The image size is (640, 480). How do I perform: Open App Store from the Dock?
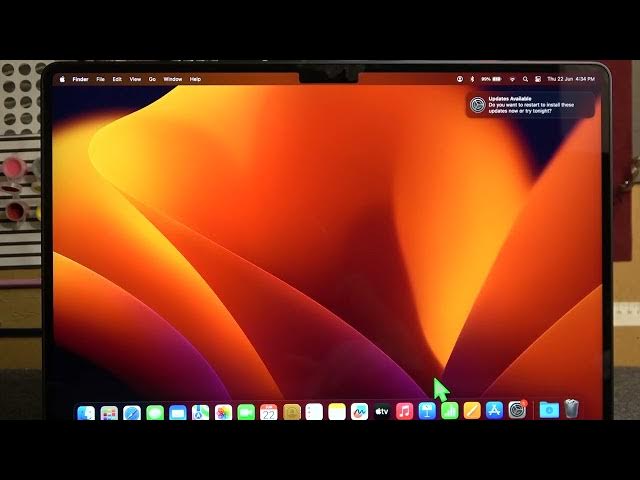(x=495, y=410)
